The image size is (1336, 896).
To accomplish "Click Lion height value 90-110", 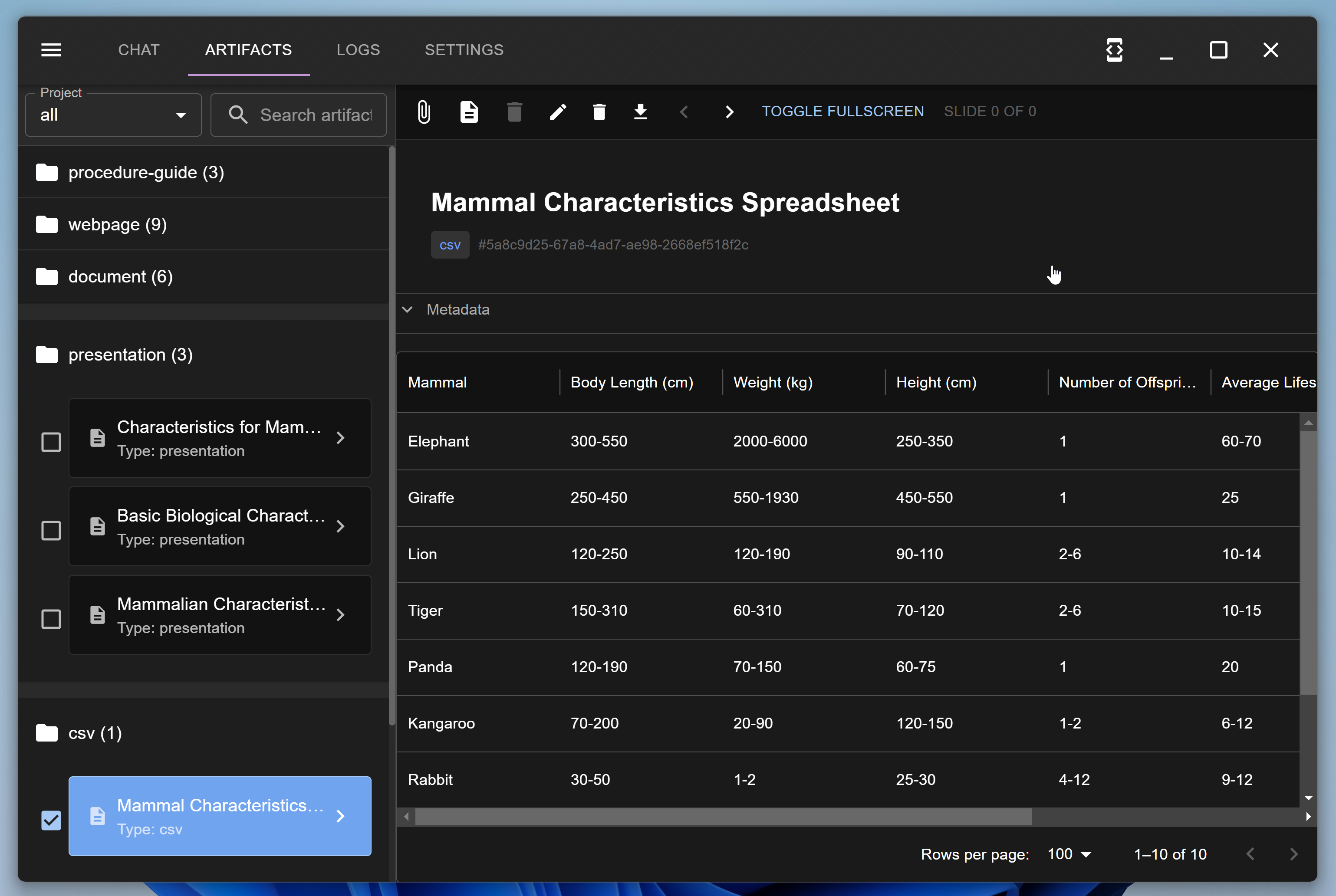I will (x=919, y=554).
